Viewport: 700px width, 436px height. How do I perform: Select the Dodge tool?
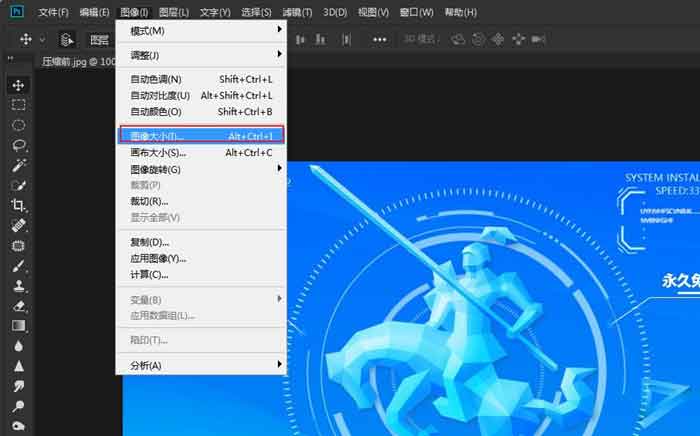(18, 406)
